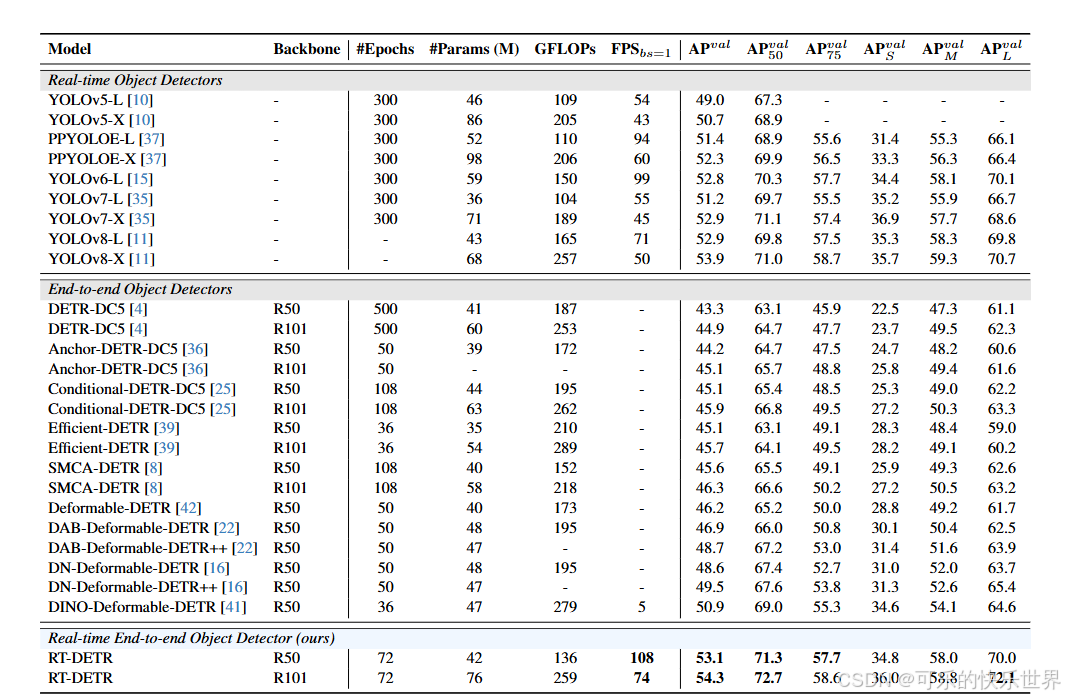The height and width of the screenshot is (697, 1065).
Task: Click model name Deformable-DETR
Action: coord(110,508)
